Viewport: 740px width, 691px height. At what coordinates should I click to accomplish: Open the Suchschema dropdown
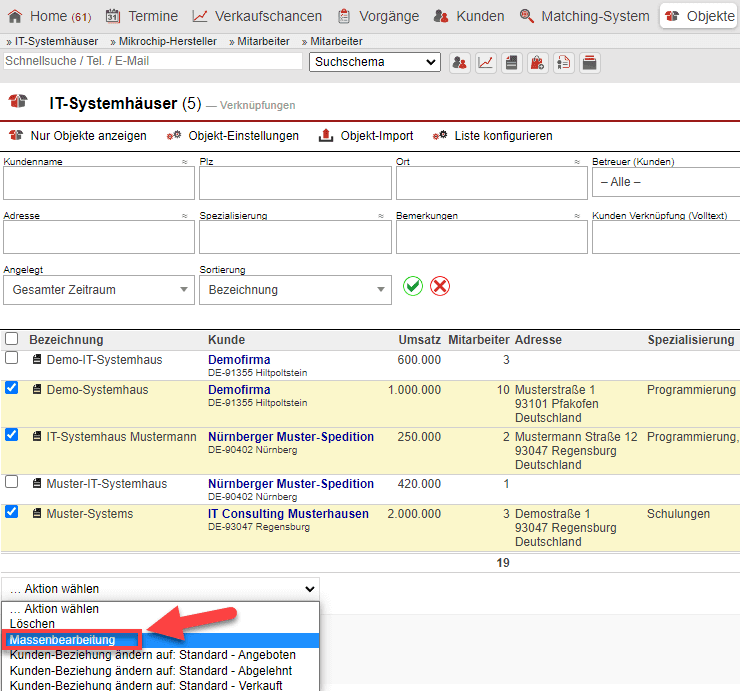click(375, 62)
